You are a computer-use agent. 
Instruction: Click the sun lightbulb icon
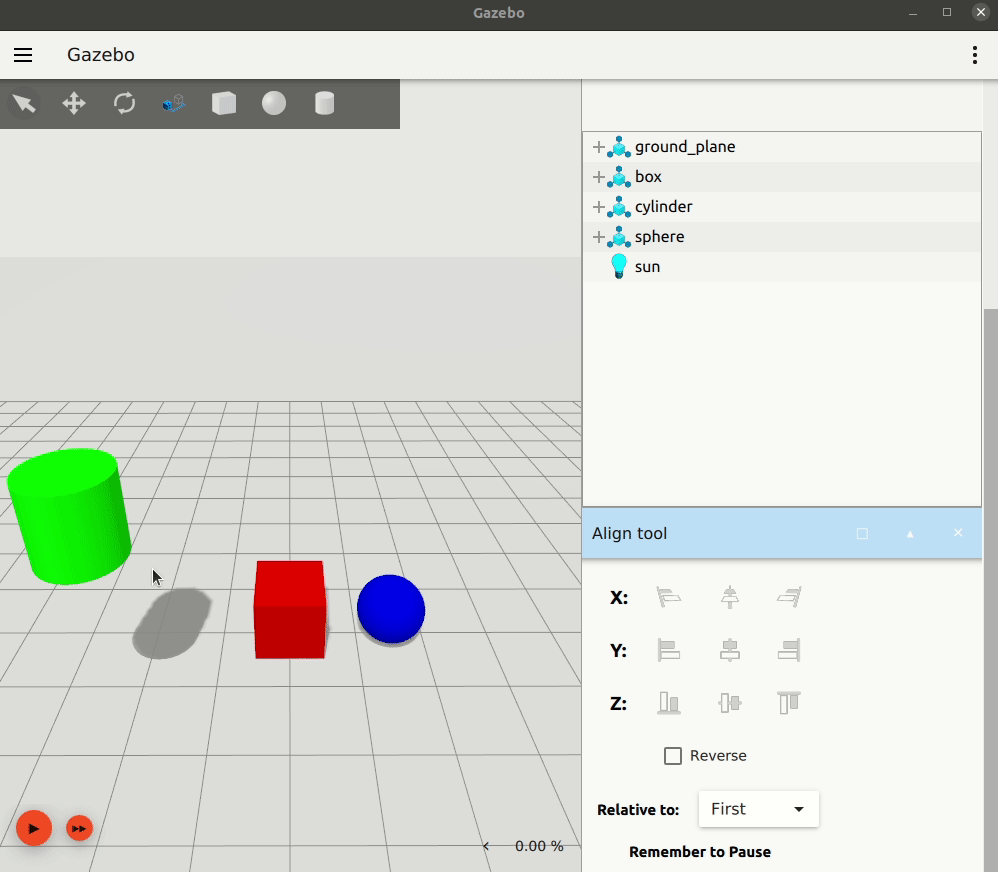tap(619, 266)
